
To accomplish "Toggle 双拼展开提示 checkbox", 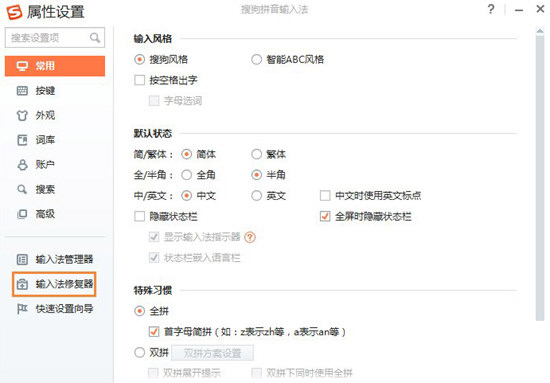I will pyautogui.click(x=154, y=373).
